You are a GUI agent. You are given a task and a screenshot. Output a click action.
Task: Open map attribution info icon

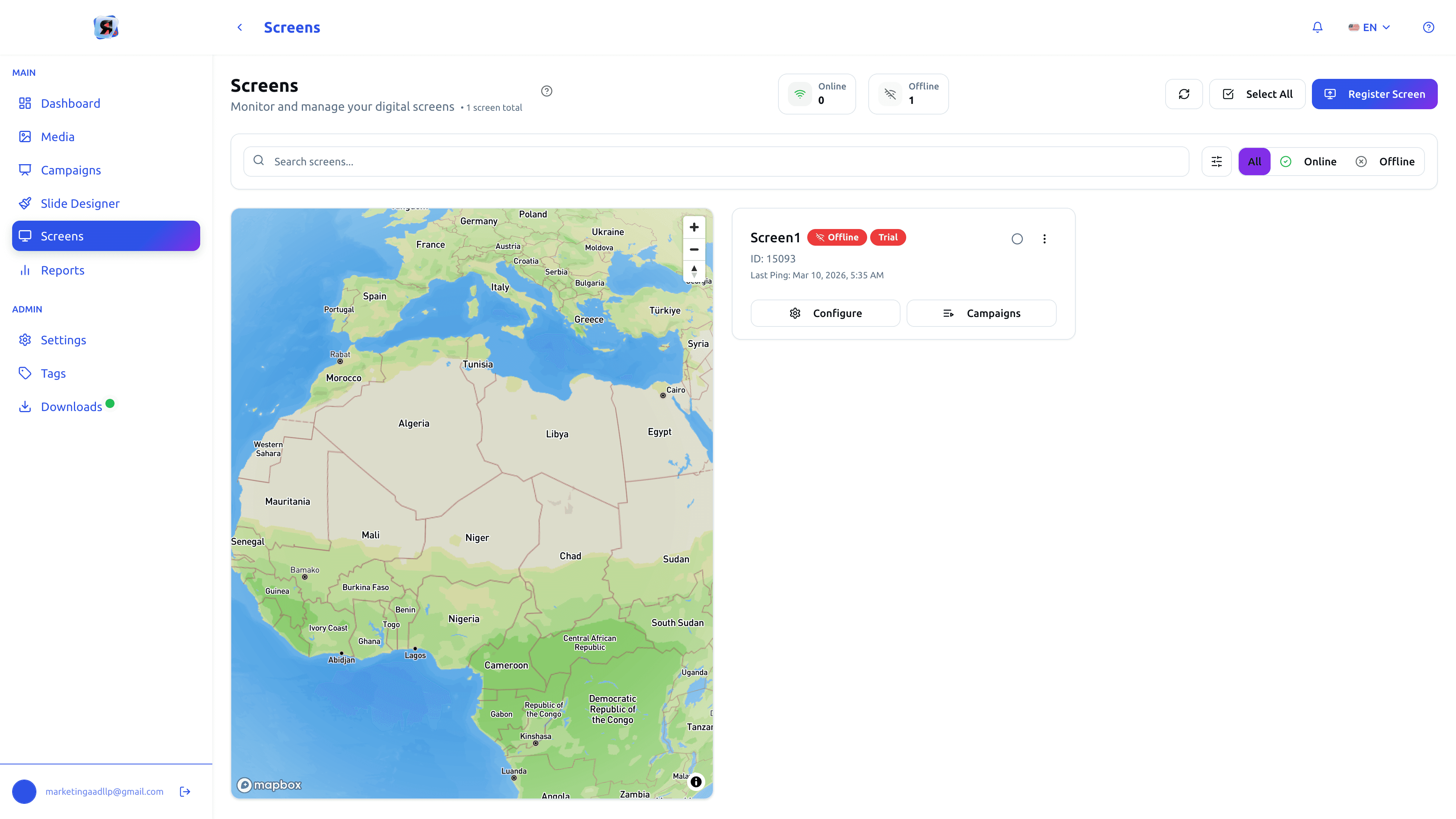(x=696, y=782)
